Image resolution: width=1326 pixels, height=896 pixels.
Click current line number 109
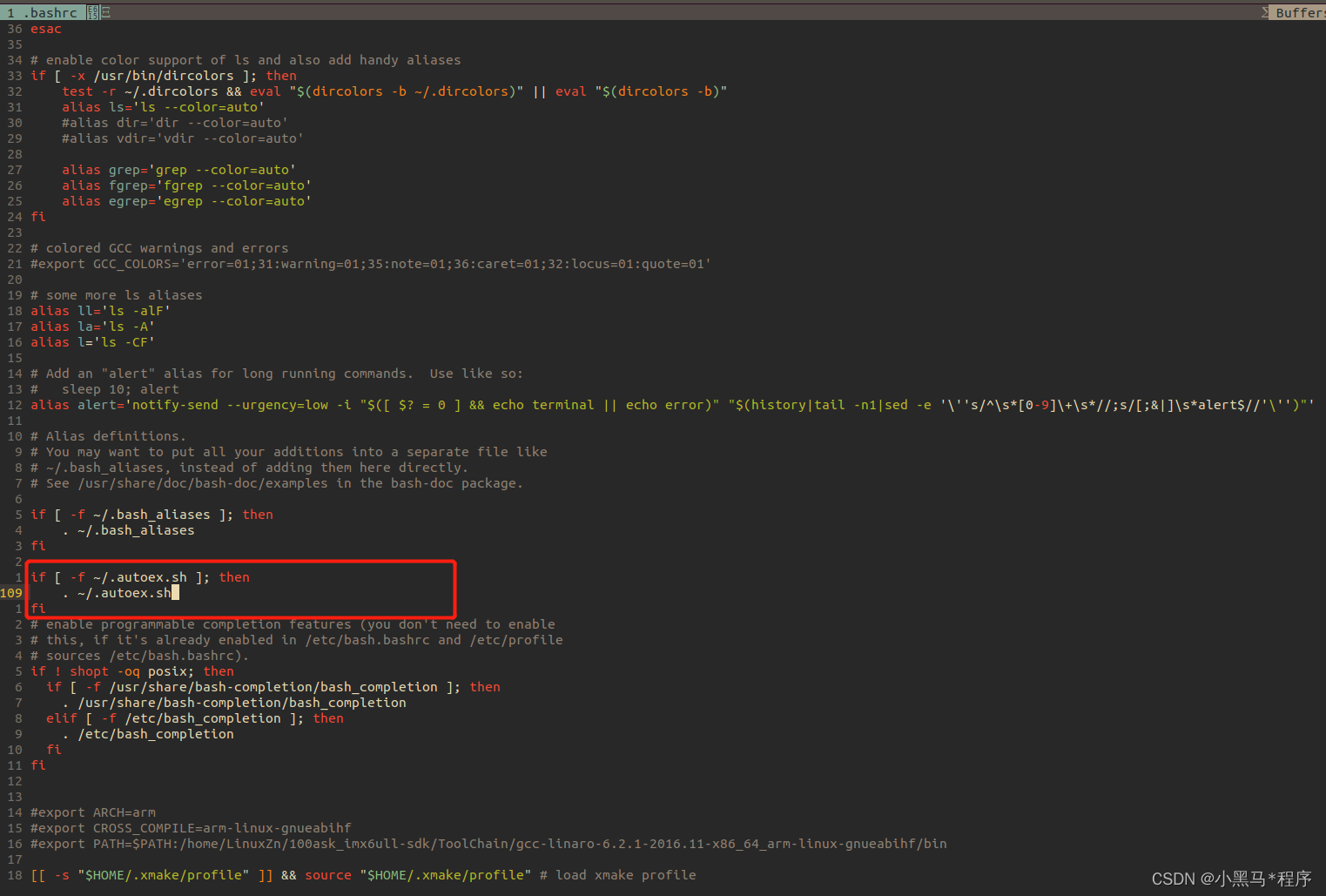point(11,593)
